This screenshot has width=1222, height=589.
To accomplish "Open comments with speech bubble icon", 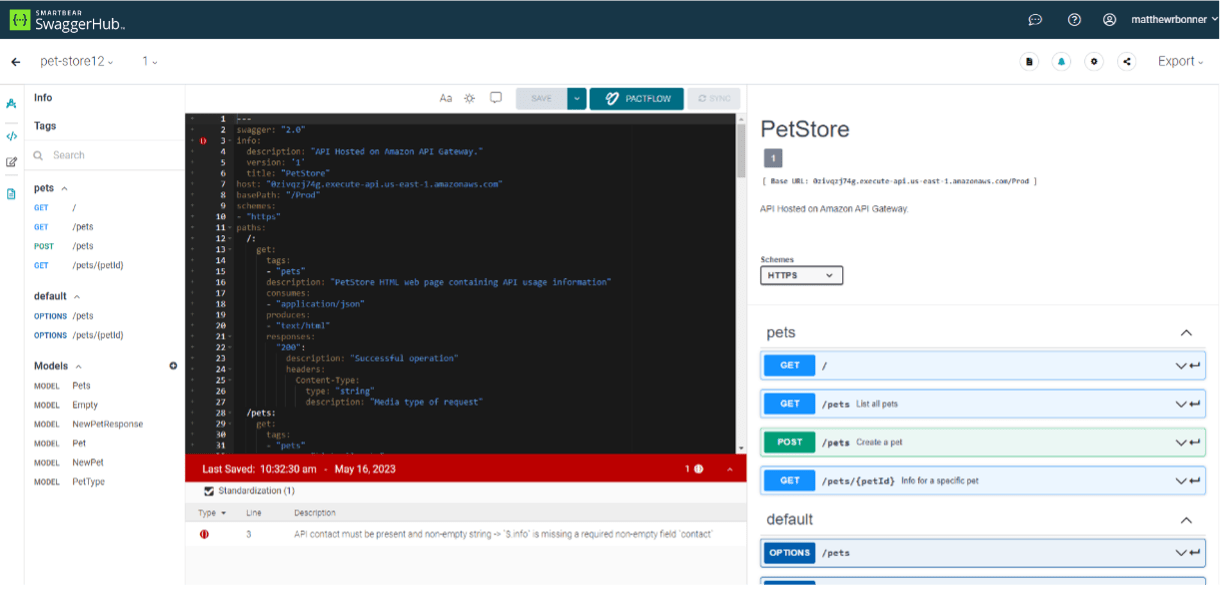I will pos(496,98).
